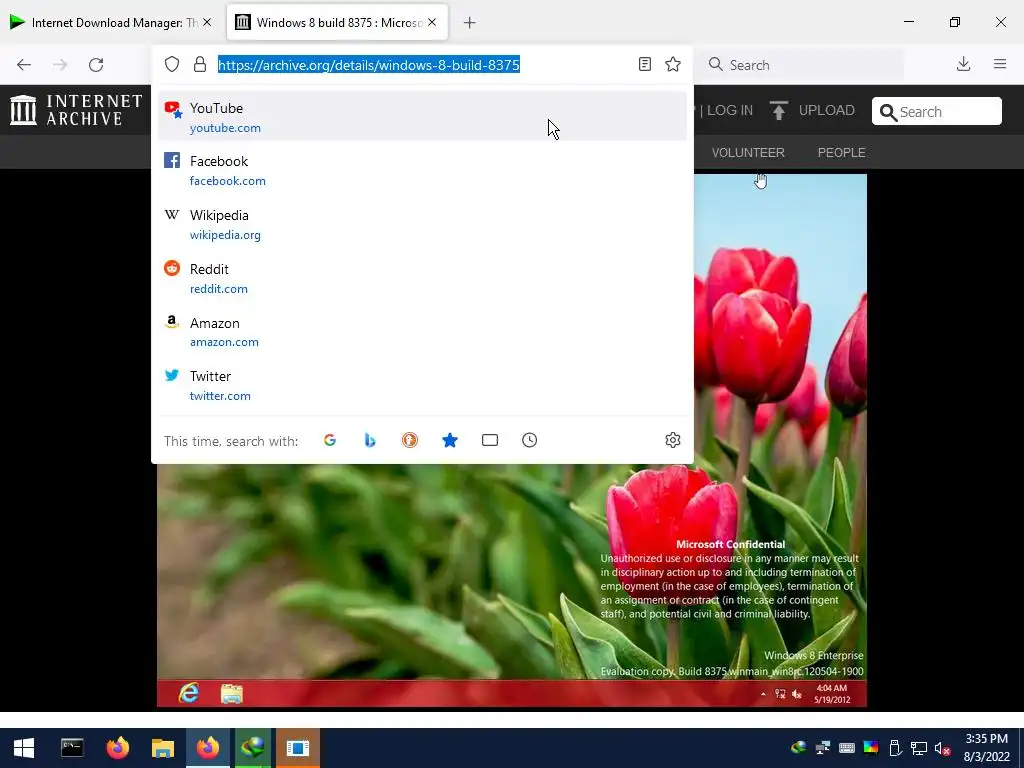
Task: Open the tracking protection shield icon
Action: tap(172, 65)
